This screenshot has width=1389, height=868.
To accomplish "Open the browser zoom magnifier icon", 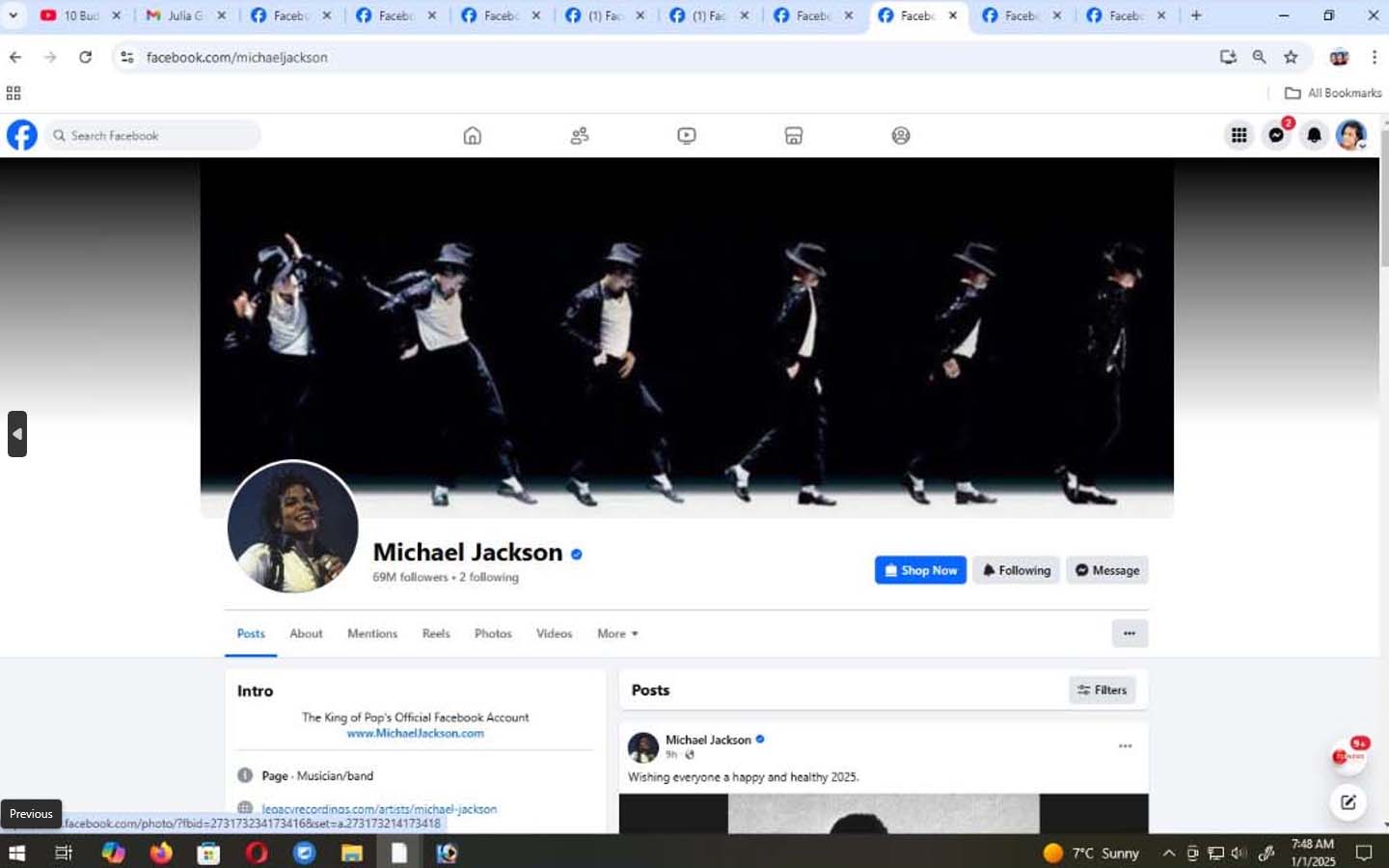I will coord(1259,57).
